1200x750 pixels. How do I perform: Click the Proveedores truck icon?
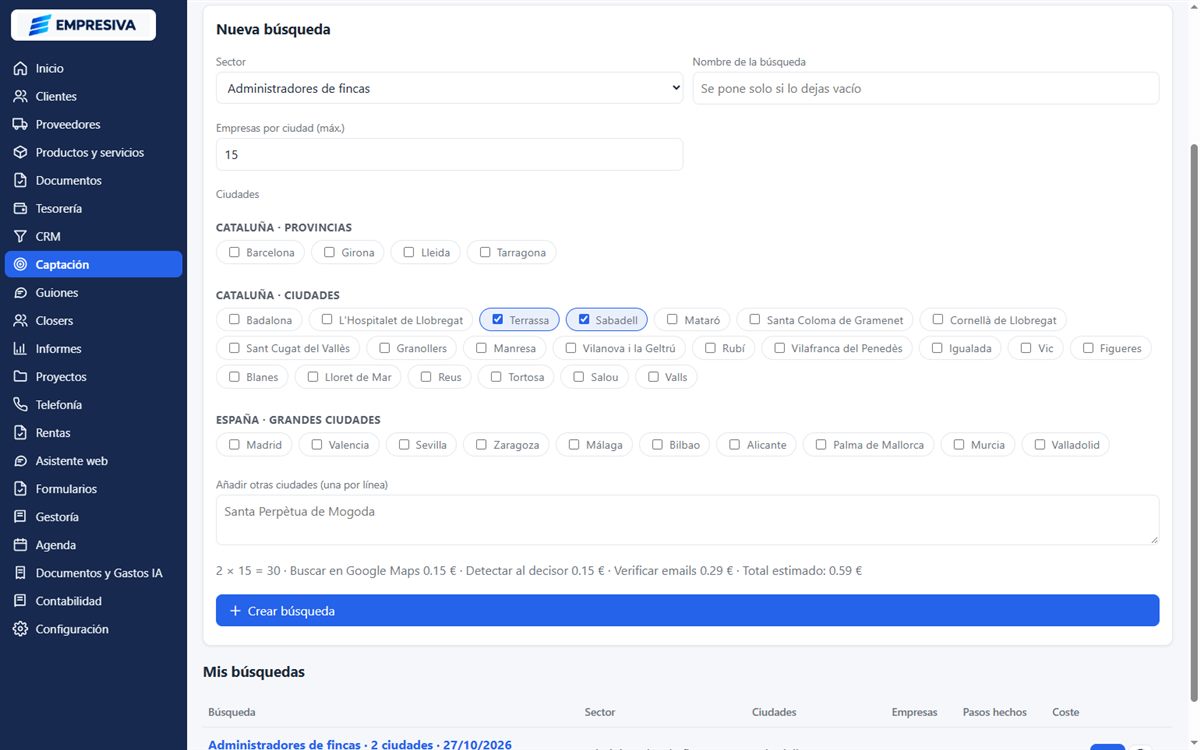click(x=20, y=125)
